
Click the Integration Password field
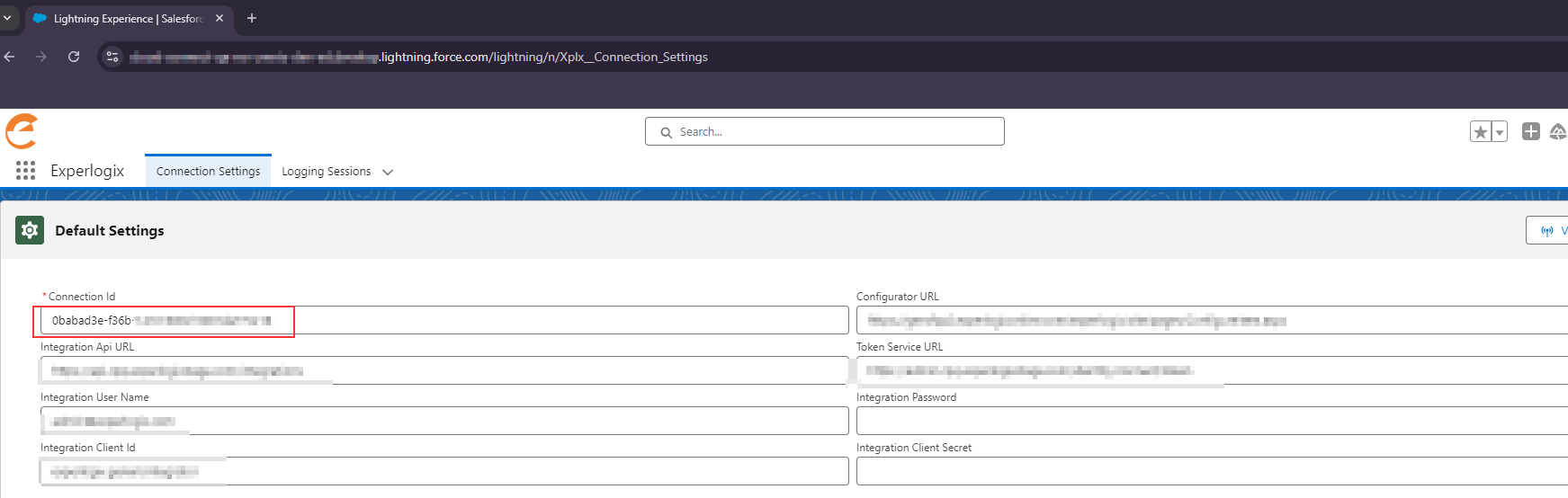[1212, 421]
